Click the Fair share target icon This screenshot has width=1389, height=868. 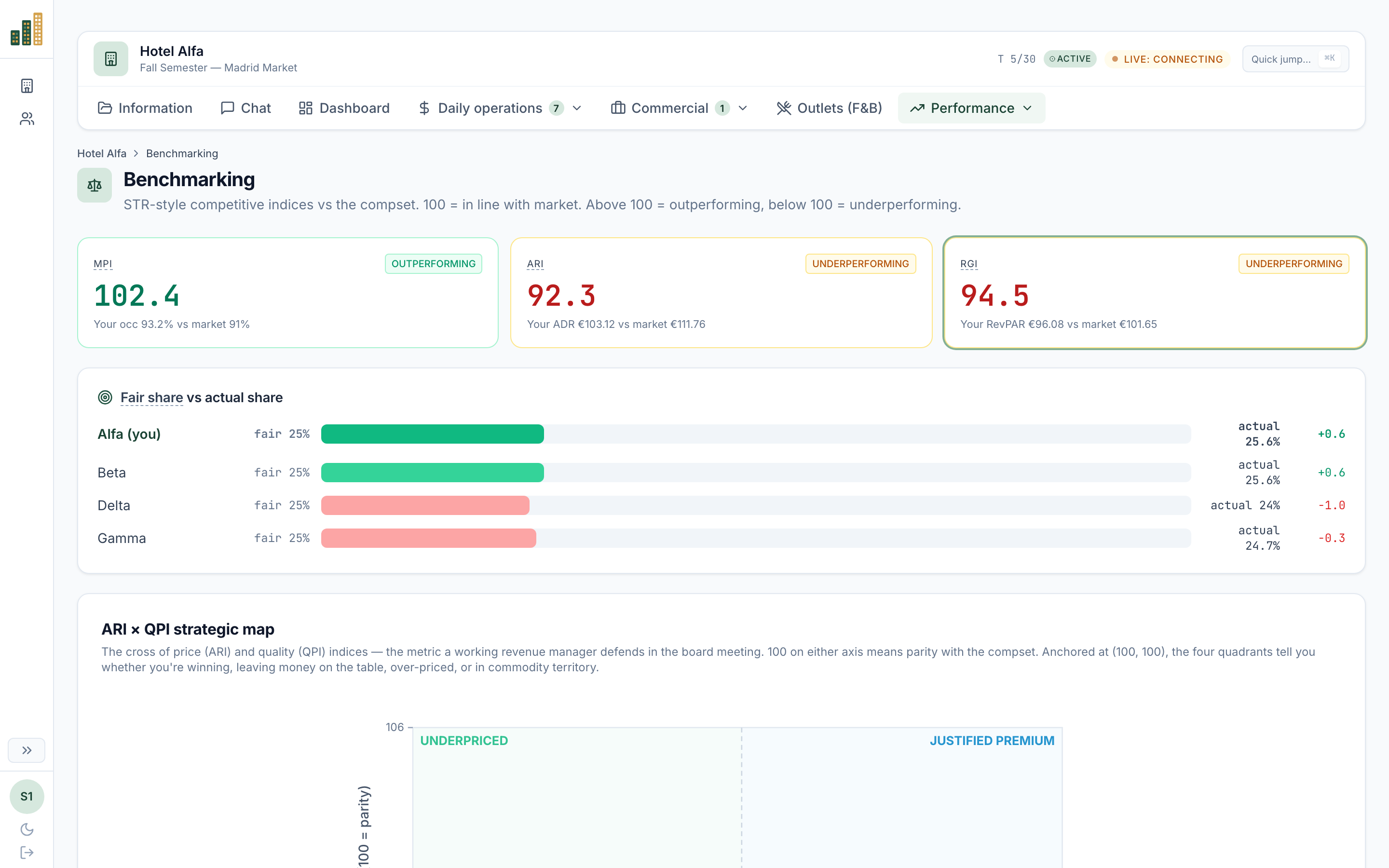tap(105, 397)
